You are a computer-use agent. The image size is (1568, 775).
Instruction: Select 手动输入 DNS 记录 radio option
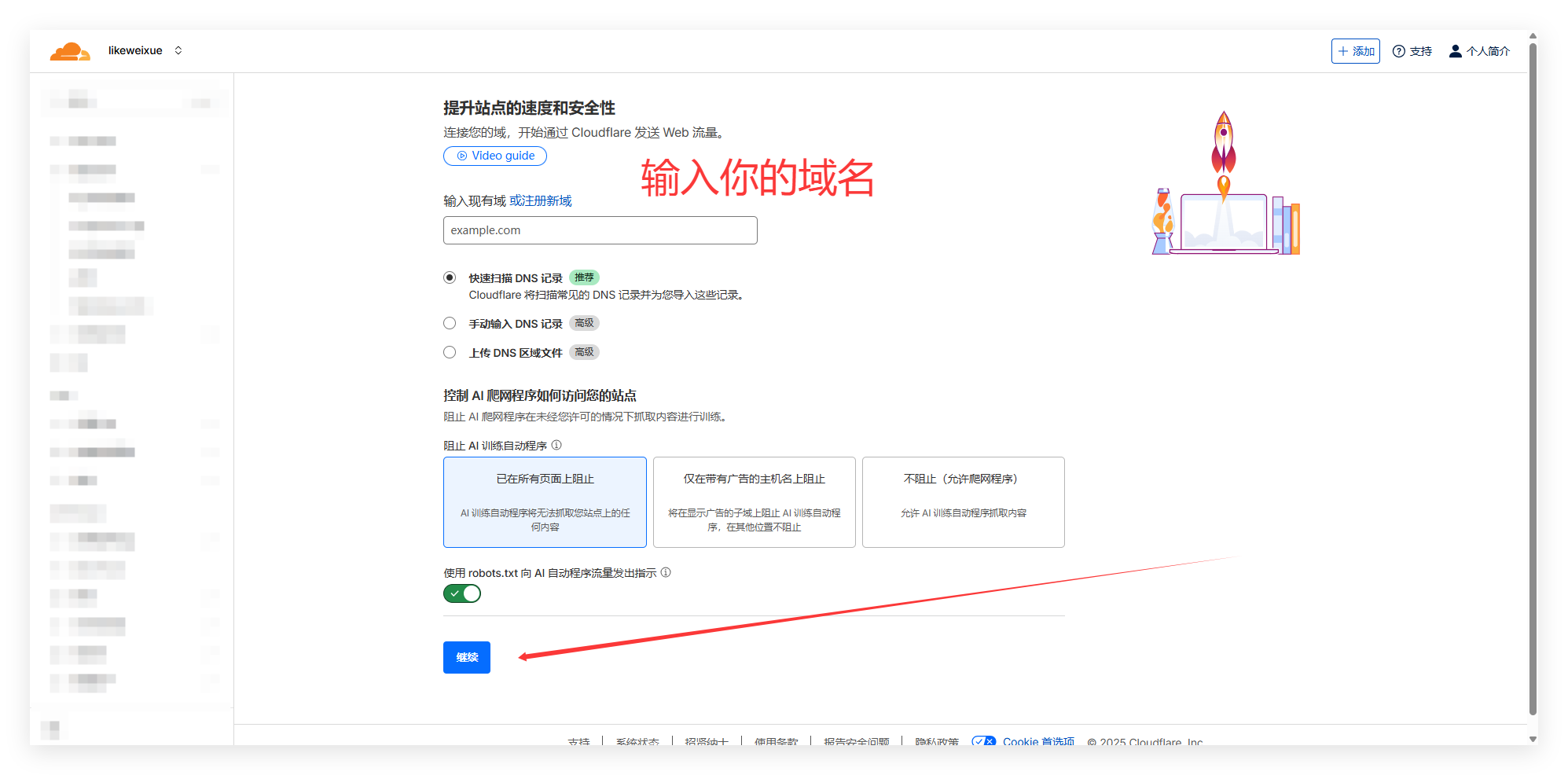pyautogui.click(x=450, y=322)
